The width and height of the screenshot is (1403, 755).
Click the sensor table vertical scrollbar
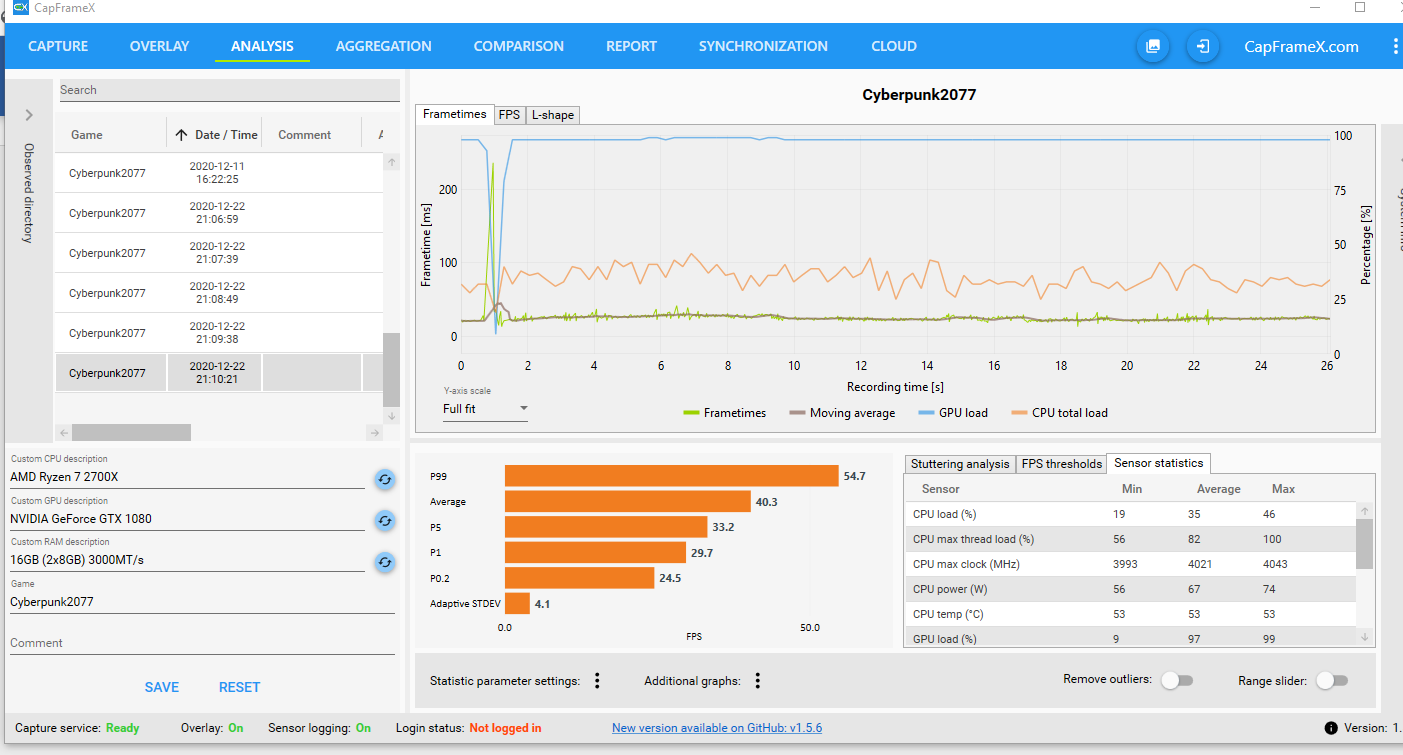tap(1364, 543)
